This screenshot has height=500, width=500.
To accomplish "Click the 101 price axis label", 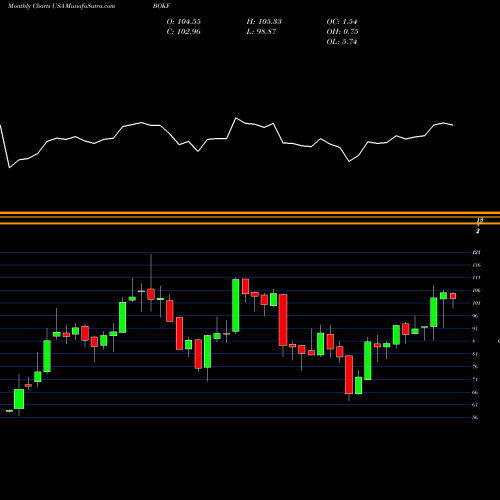I will 476,303.
